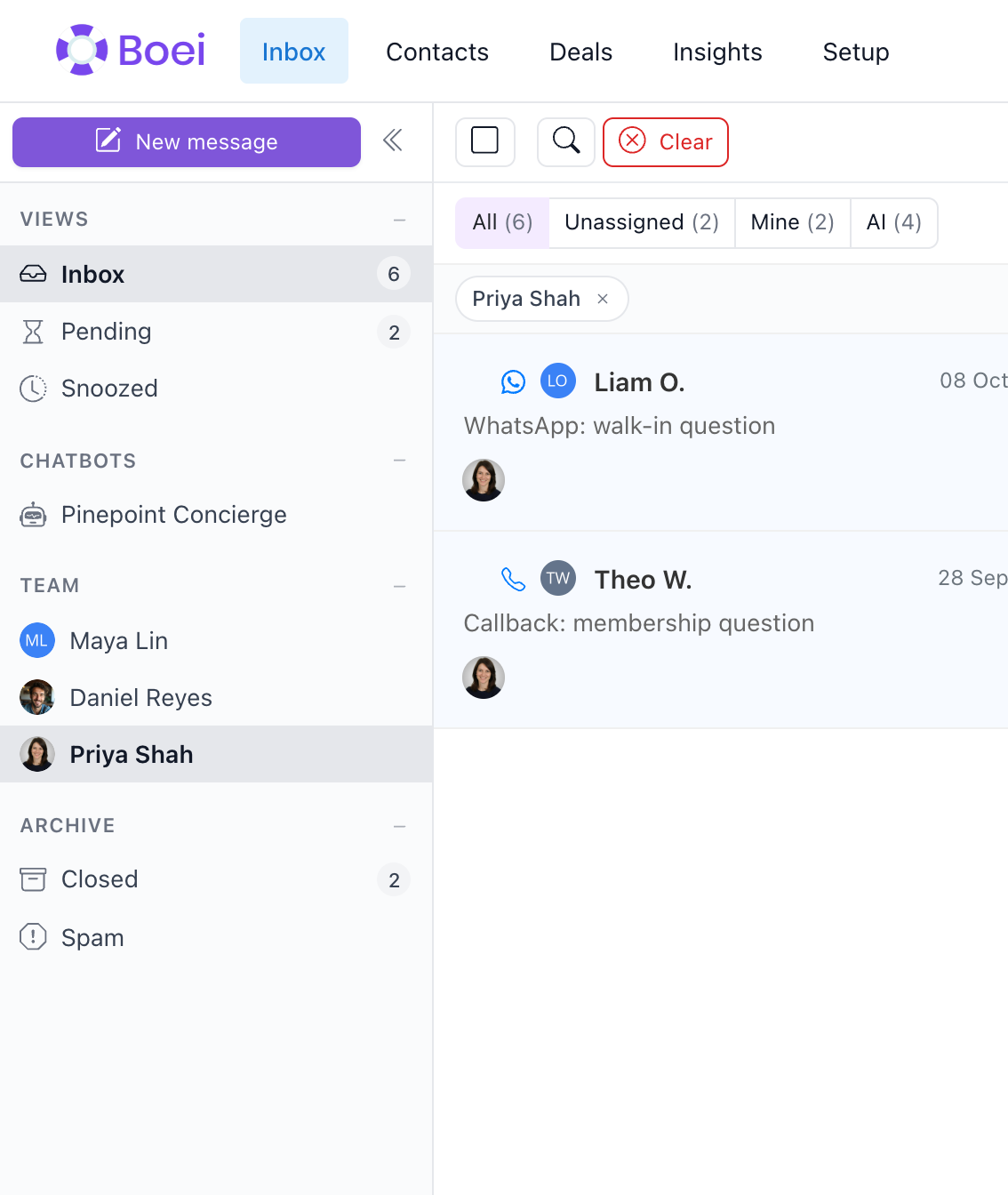Open the Theo W. conversation
The image size is (1008, 1195).
(721, 630)
